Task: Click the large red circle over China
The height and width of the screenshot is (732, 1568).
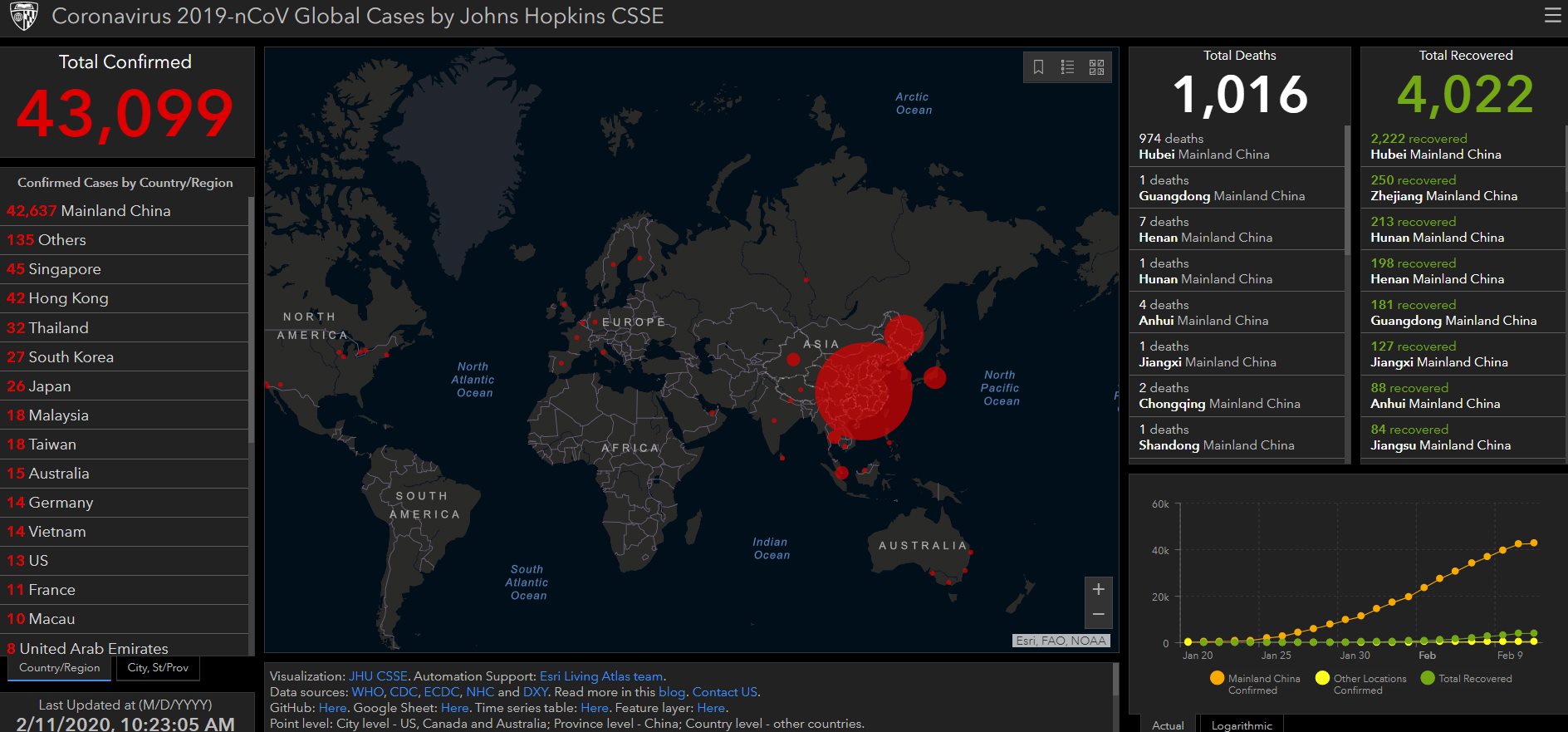Action: (864, 391)
